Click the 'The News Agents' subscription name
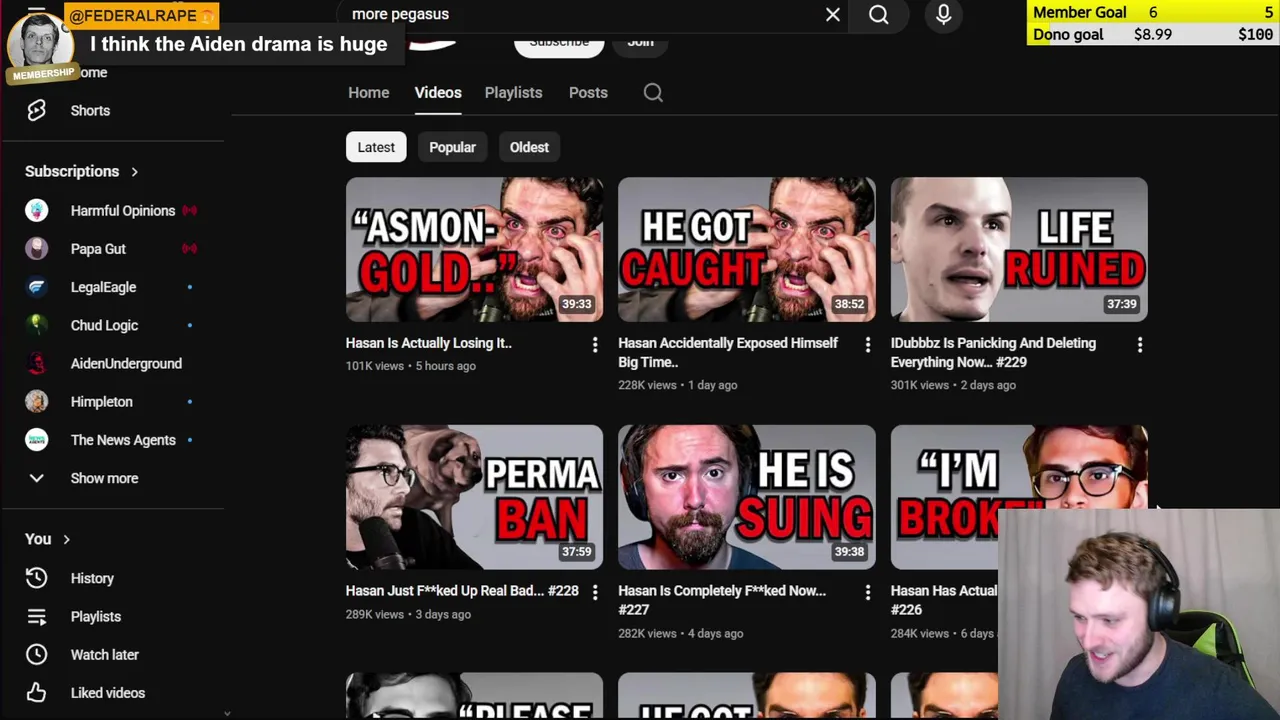This screenshot has width=1280, height=720. [x=123, y=440]
